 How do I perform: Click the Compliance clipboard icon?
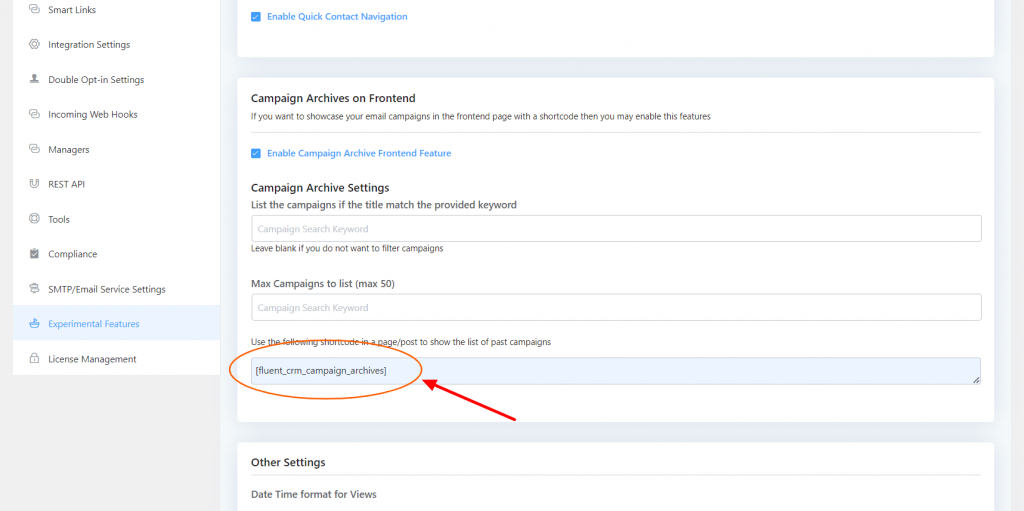click(34, 254)
